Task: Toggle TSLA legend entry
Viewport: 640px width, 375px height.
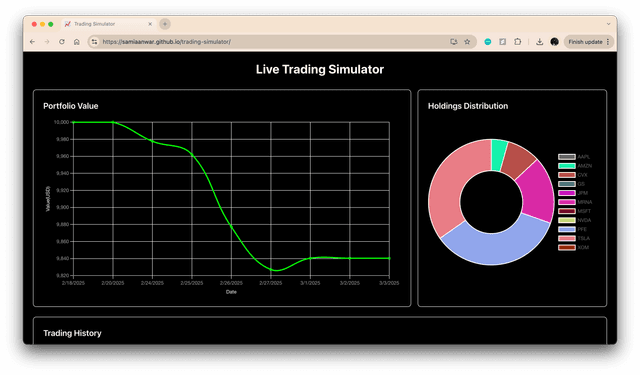Action: coord(574,238)
